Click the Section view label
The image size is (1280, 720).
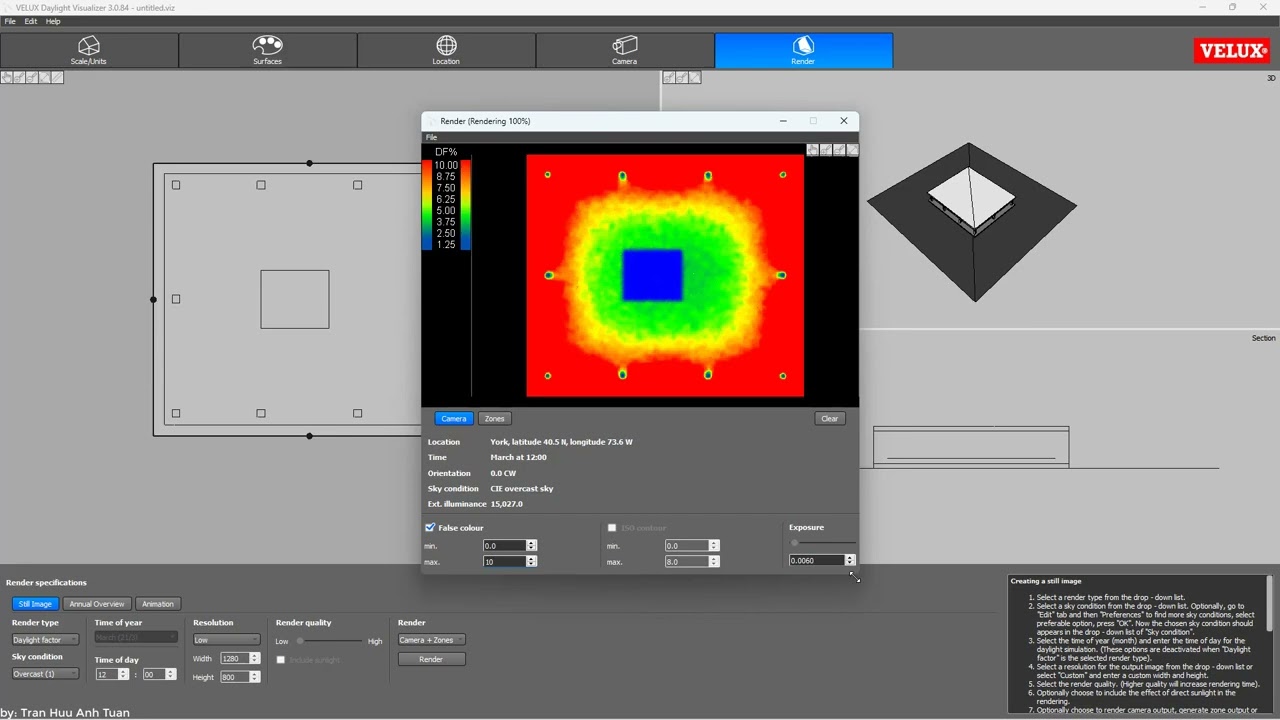(x=1263, y=338)
